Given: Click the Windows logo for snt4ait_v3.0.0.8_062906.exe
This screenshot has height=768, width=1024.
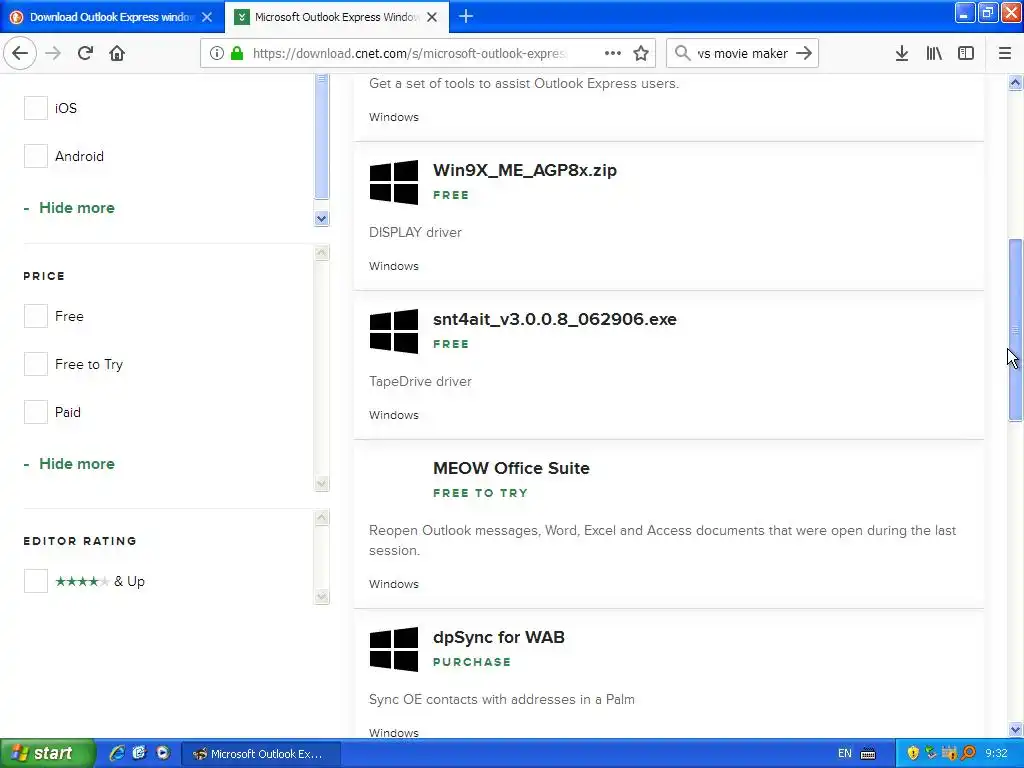Looking at the screenshot, I should click(394, 331).
